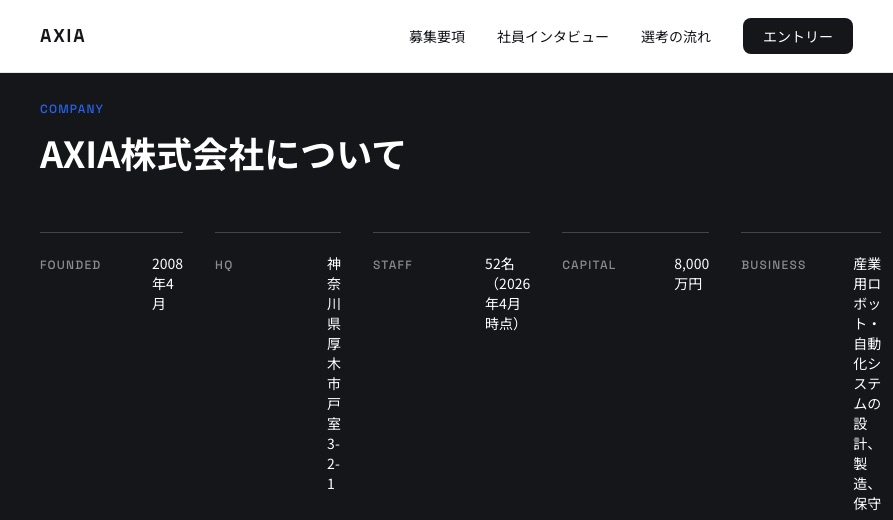Click the エントリー button
The height and width of the screenshot is (520, 893).
(x=797, y=36)
